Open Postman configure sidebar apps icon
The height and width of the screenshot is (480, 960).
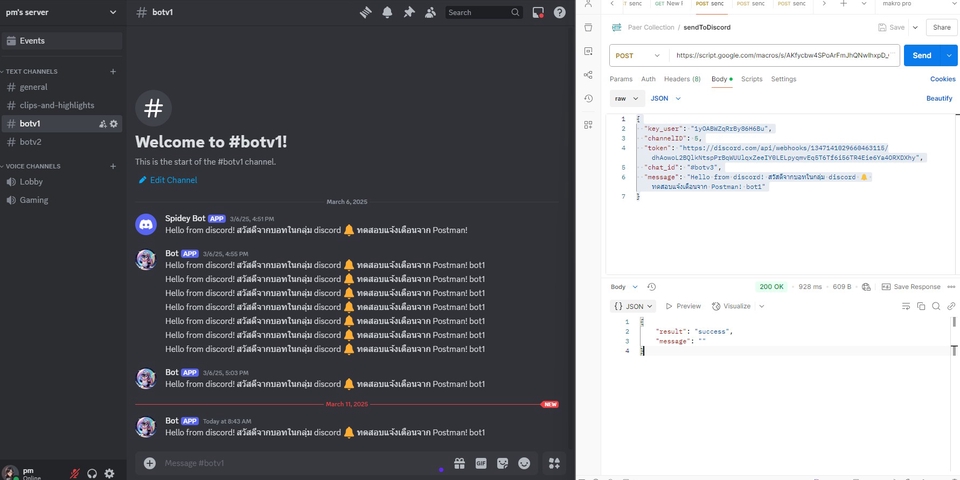(x=588, y=125)
